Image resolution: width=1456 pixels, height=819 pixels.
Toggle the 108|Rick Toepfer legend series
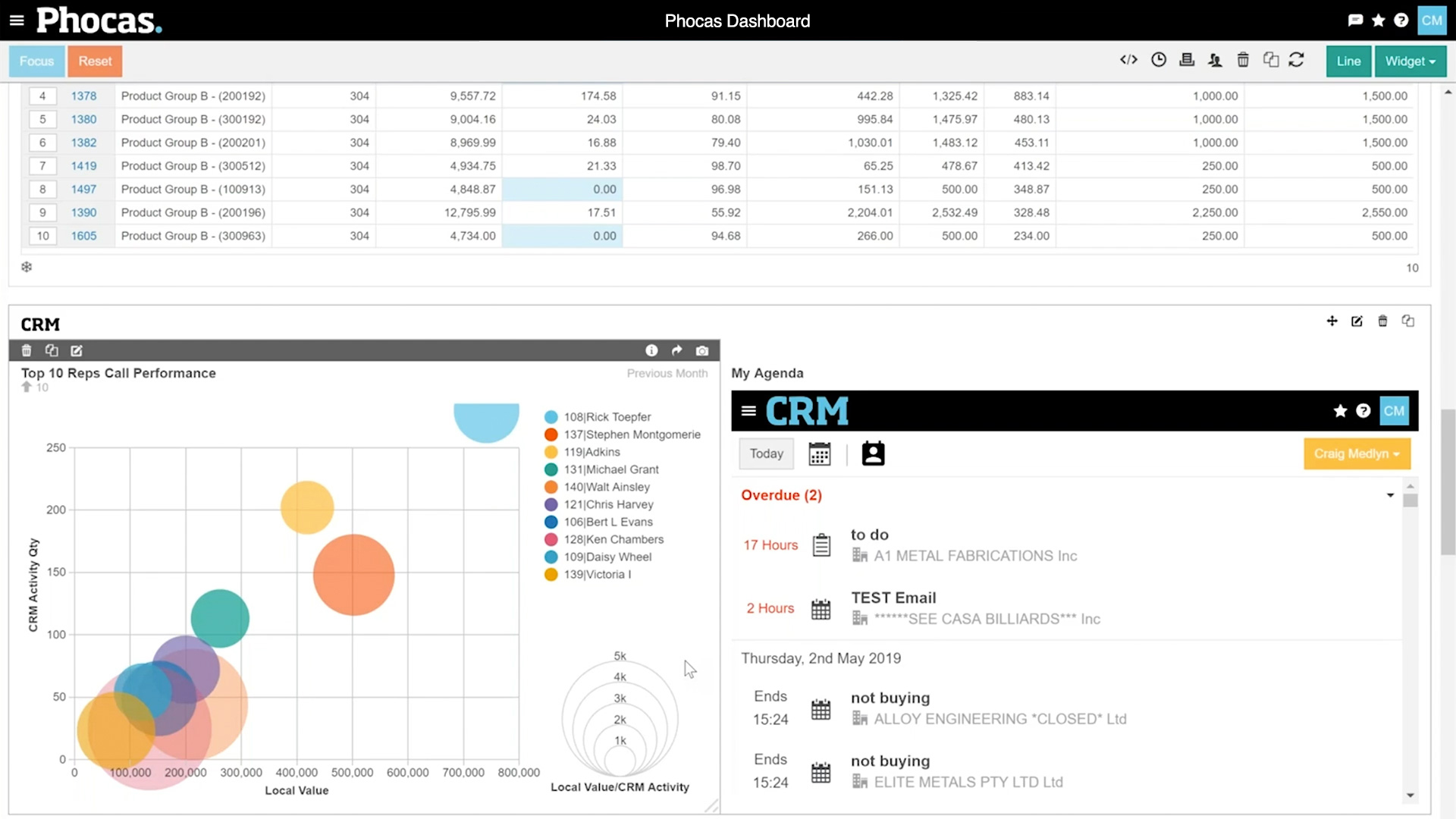point(607,417)
